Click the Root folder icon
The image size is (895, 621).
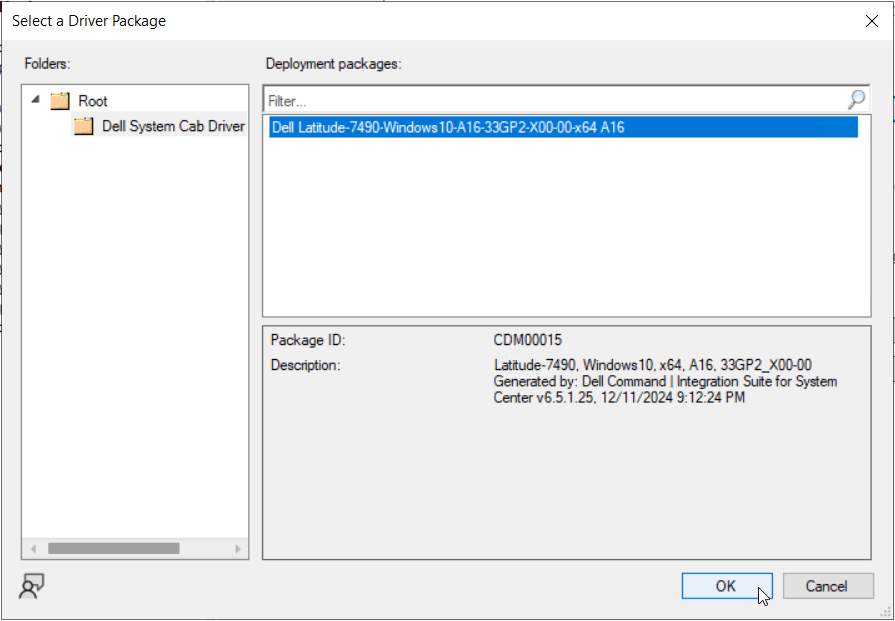click(x=61, y=101)
